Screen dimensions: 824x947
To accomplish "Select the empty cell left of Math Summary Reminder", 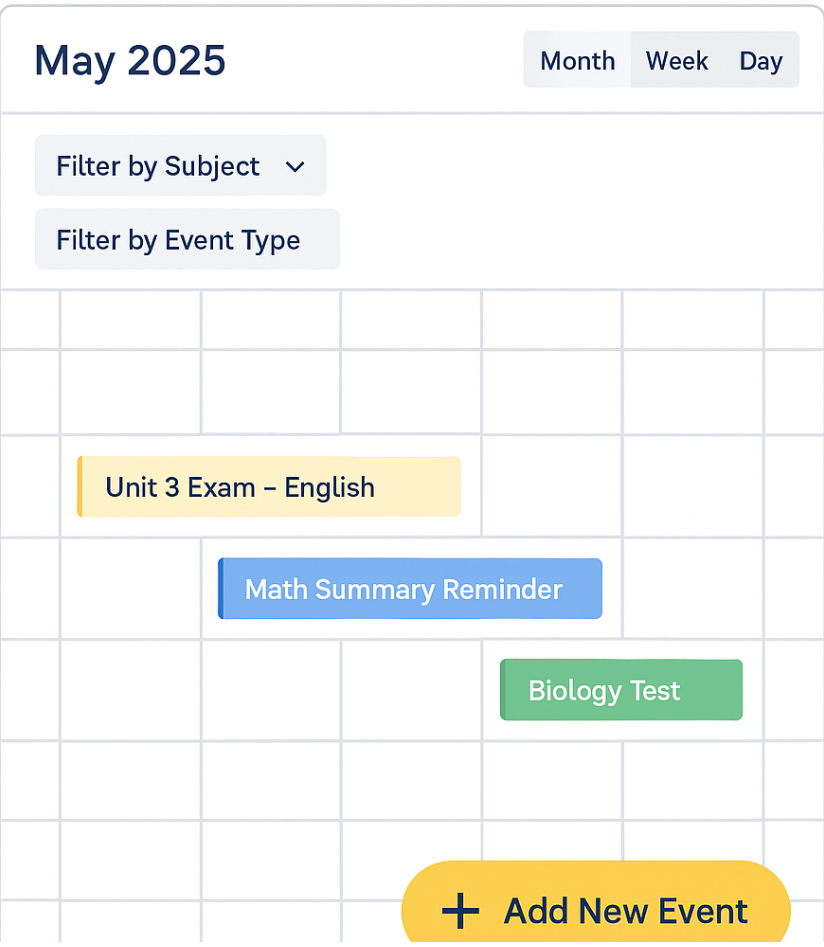I will (x=130, y=589).
